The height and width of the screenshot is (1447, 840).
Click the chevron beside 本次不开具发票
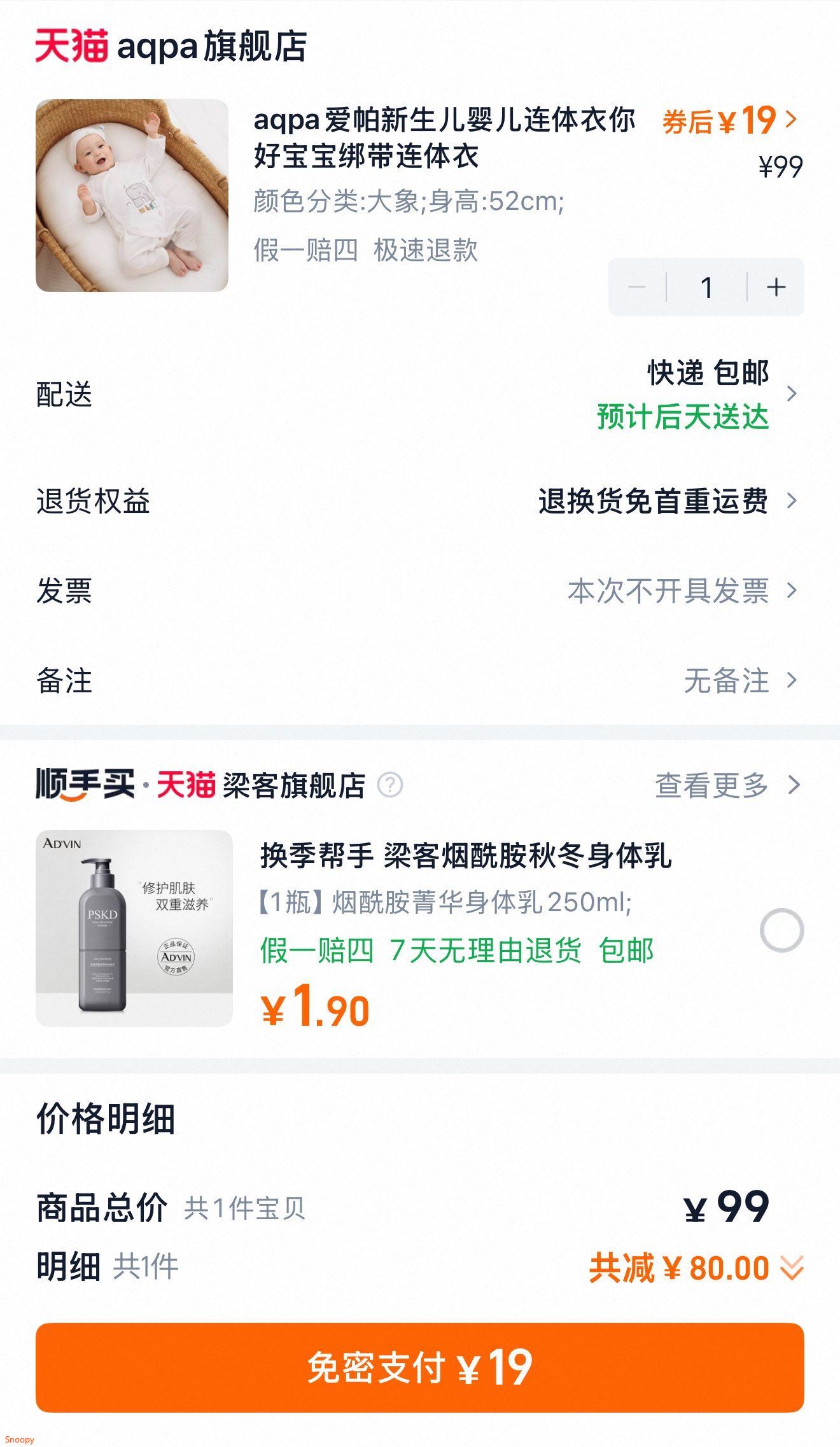(792, 591)
